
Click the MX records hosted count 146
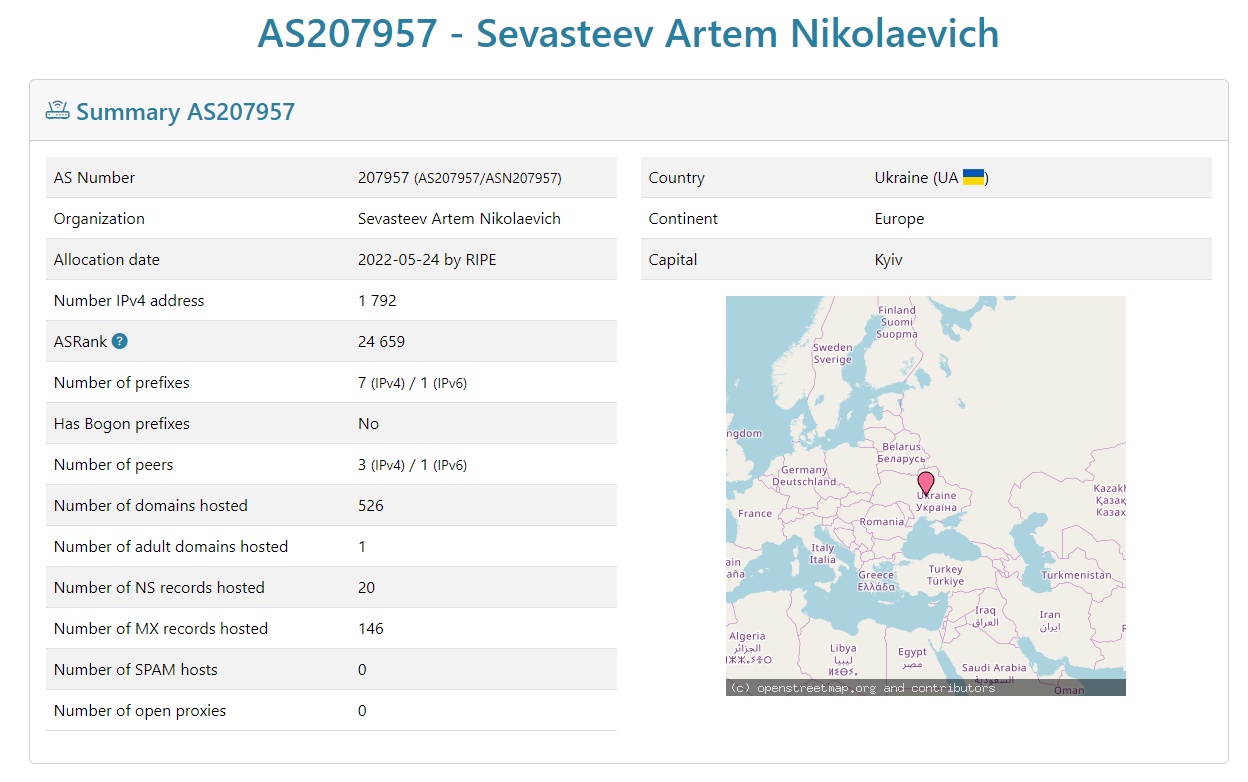coord(371,628)
